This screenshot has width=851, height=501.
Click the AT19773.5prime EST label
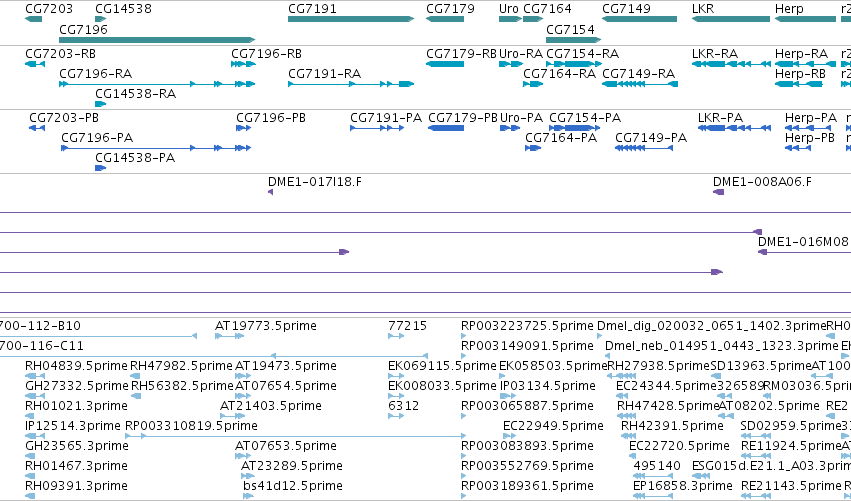(x=266, y=326)
